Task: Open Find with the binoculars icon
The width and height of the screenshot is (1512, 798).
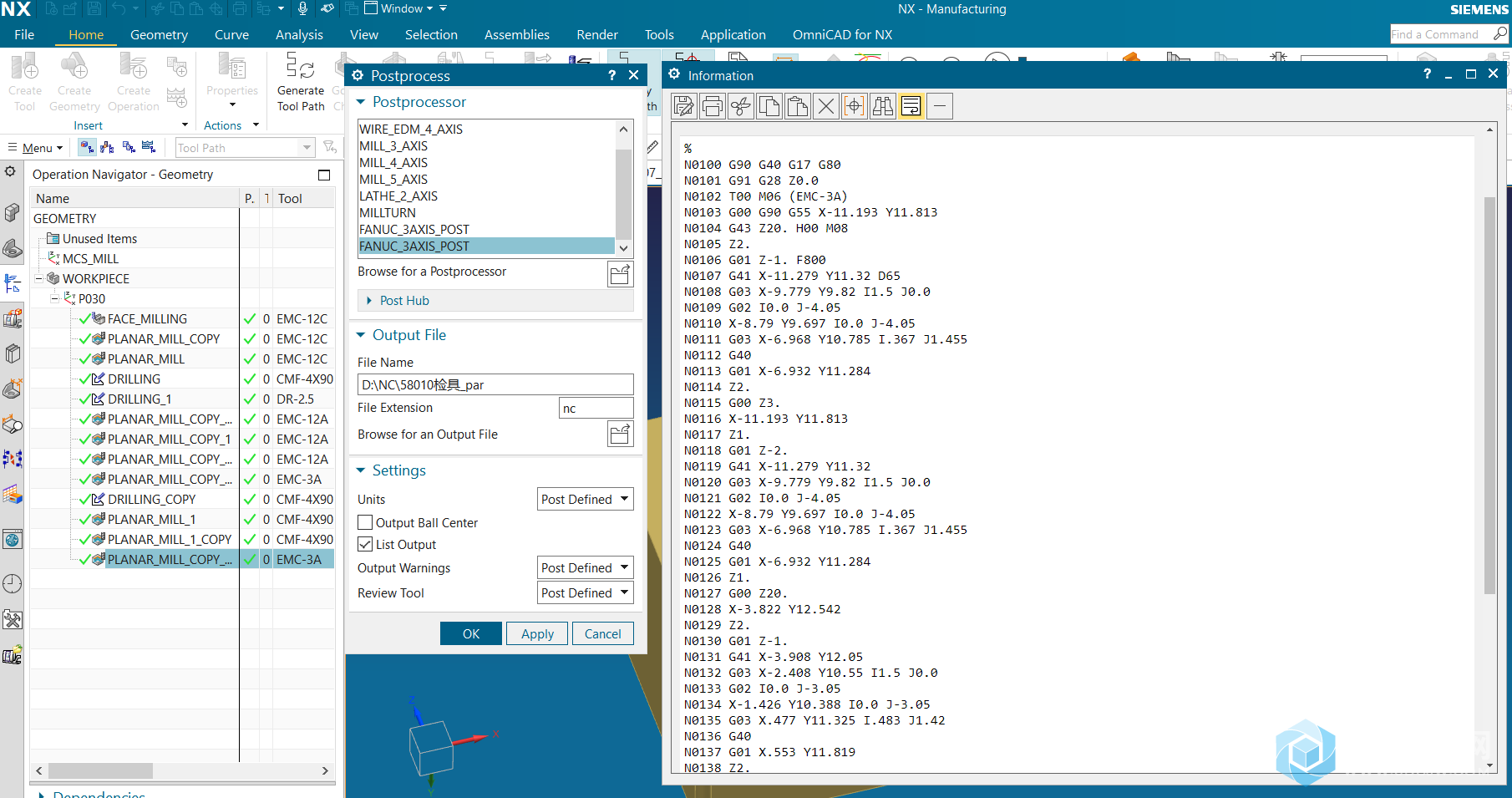Action: [x=883, y=106]
